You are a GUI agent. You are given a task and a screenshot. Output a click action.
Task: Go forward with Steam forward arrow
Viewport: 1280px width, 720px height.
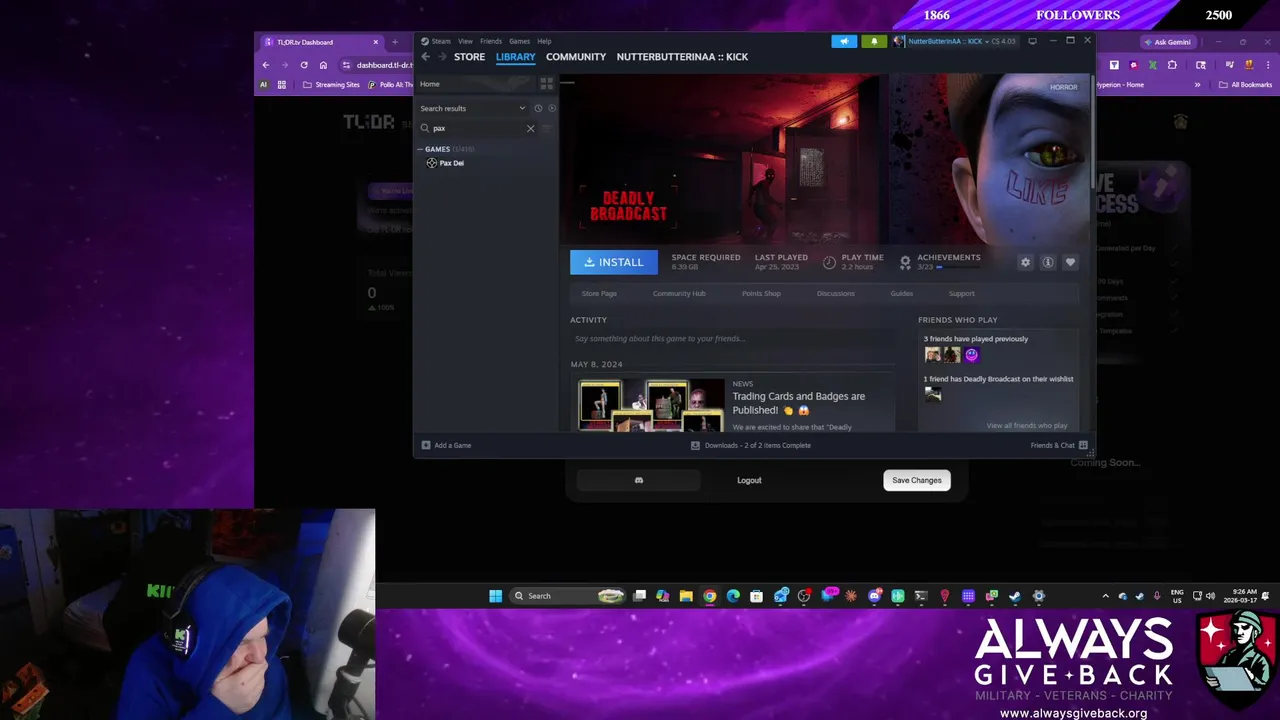click(x=440, y=57)
